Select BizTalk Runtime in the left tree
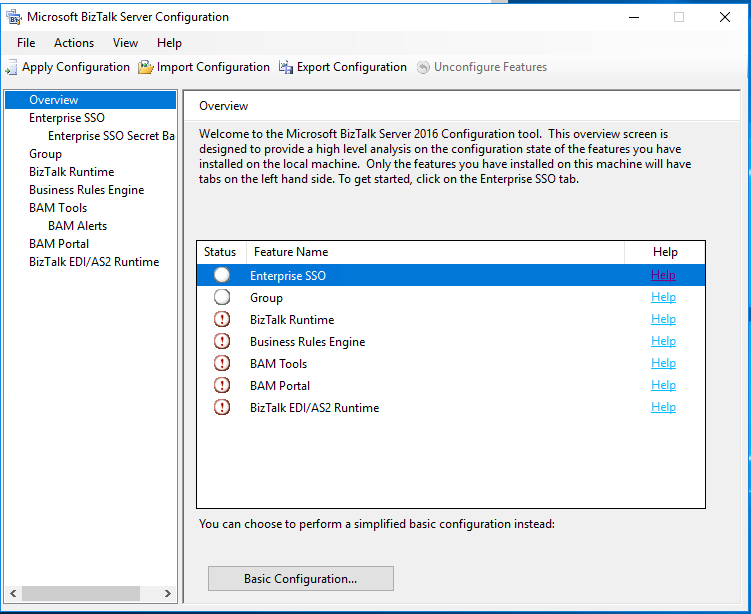 click(71, 172)
